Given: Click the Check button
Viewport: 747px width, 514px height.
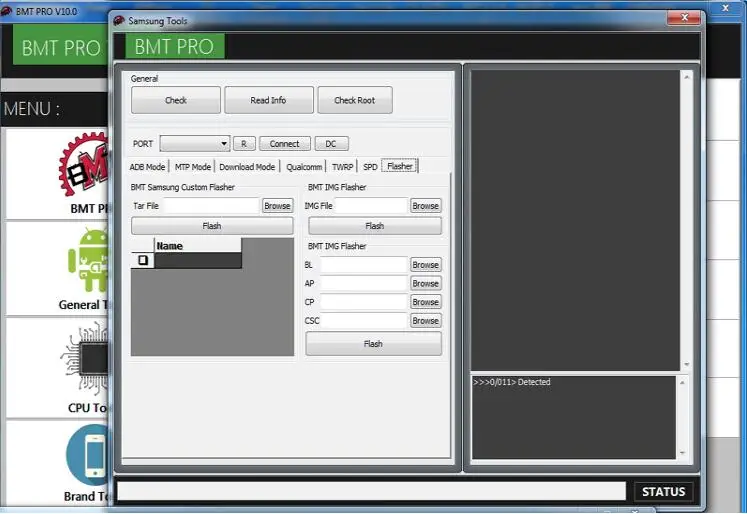Looking at the screenshot, I should click(176, 100).
